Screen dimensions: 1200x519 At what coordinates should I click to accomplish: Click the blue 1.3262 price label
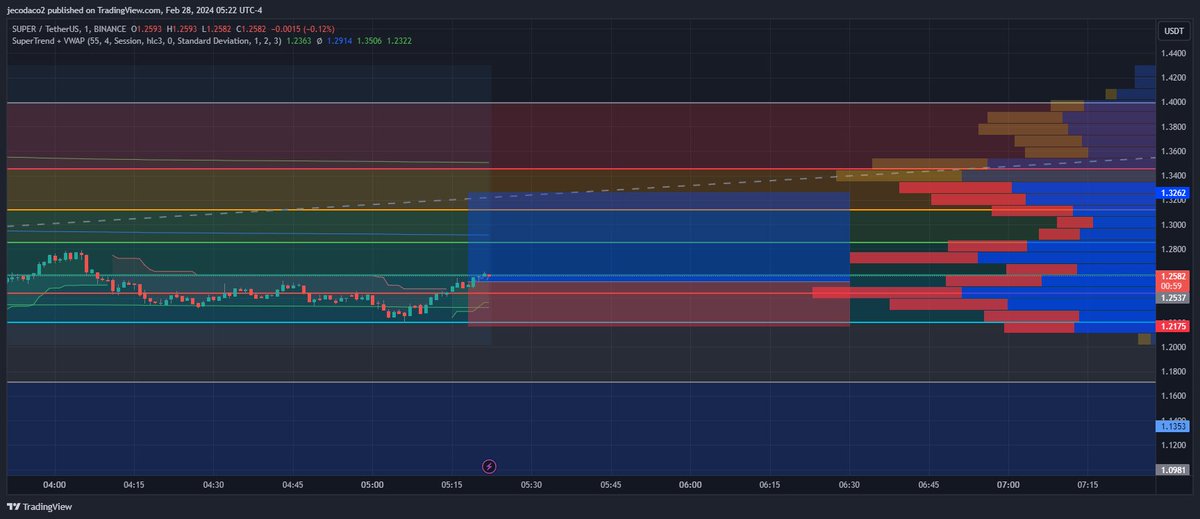click(x=1172, y=192)
